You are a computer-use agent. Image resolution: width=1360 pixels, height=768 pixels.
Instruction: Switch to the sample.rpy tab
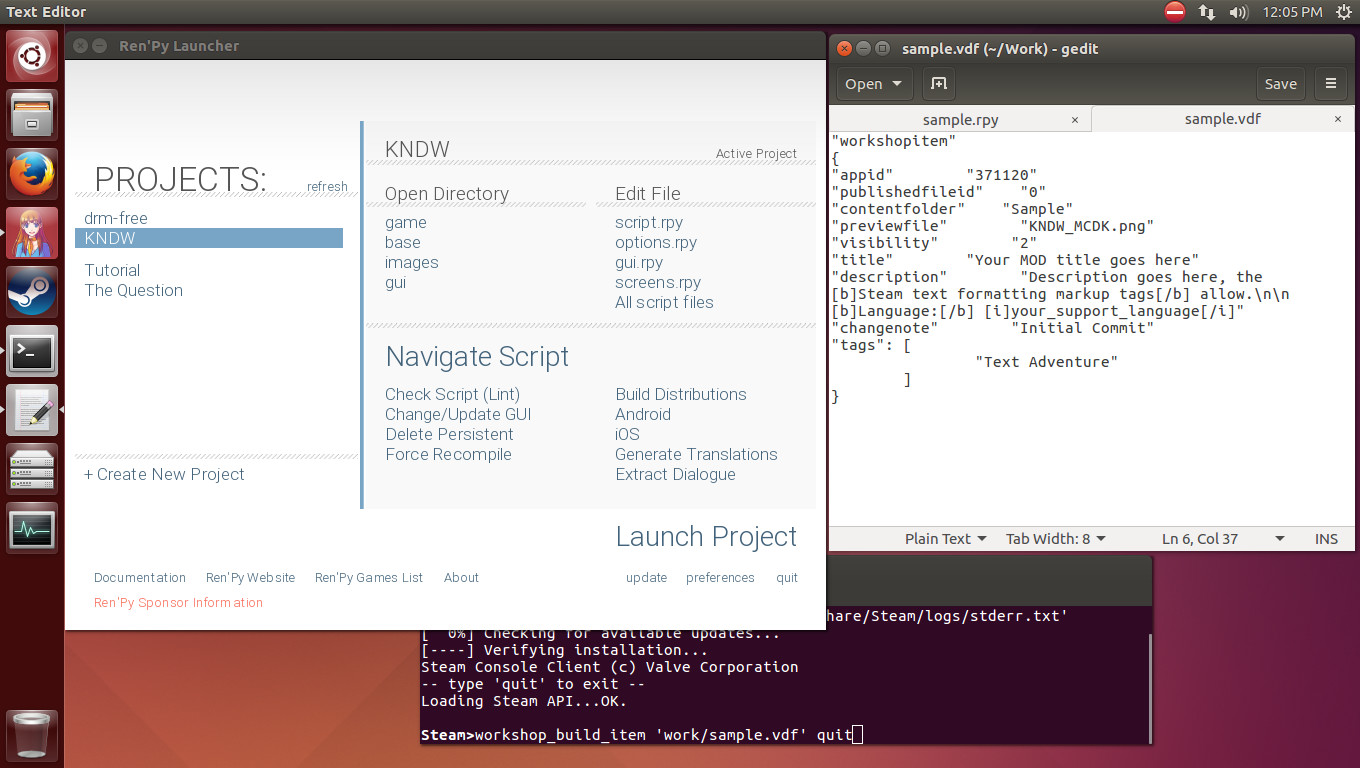(960, 119)
